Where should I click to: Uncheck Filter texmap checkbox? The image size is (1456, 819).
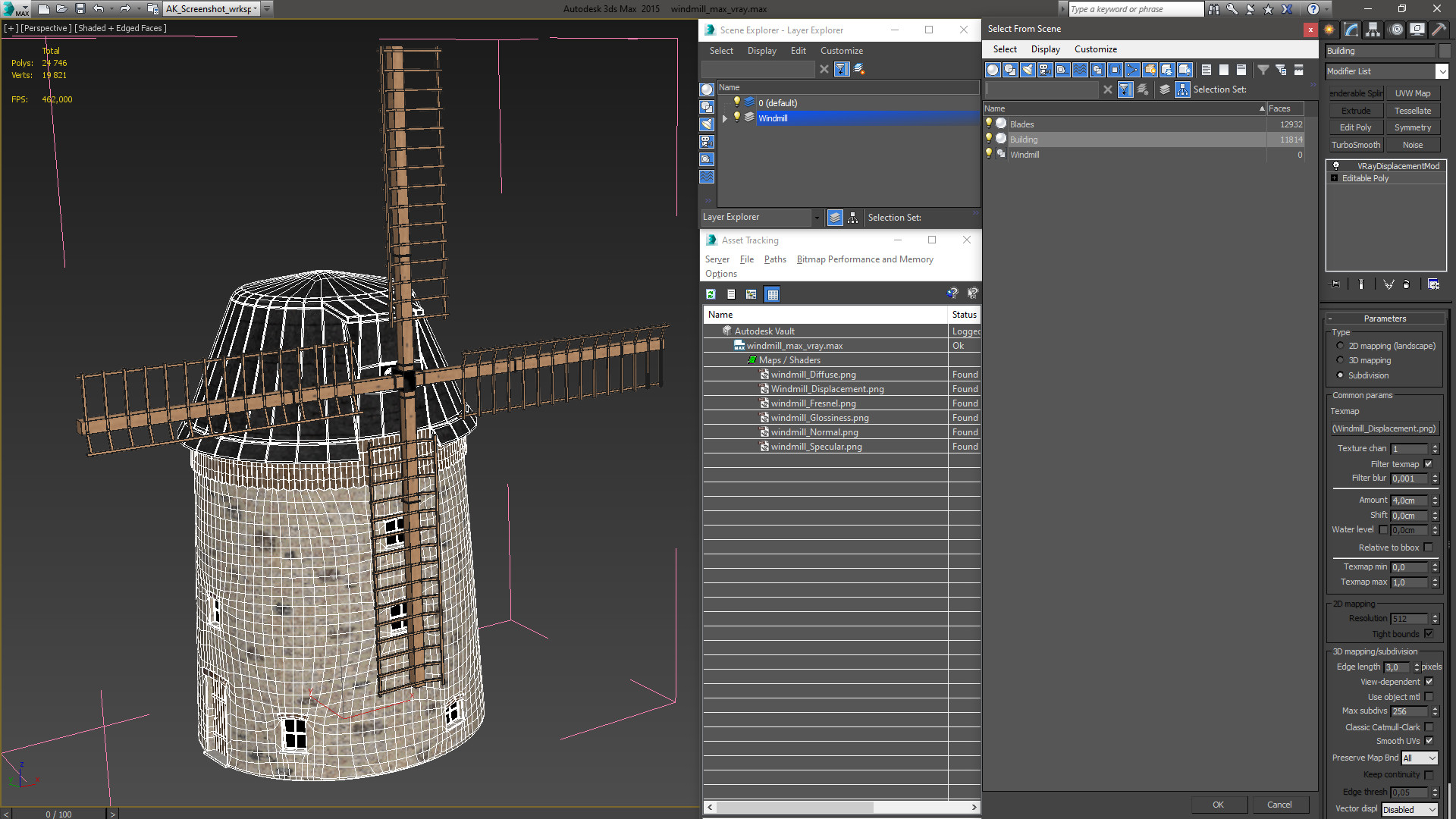pyautogui.click(x=1429, y=464)
